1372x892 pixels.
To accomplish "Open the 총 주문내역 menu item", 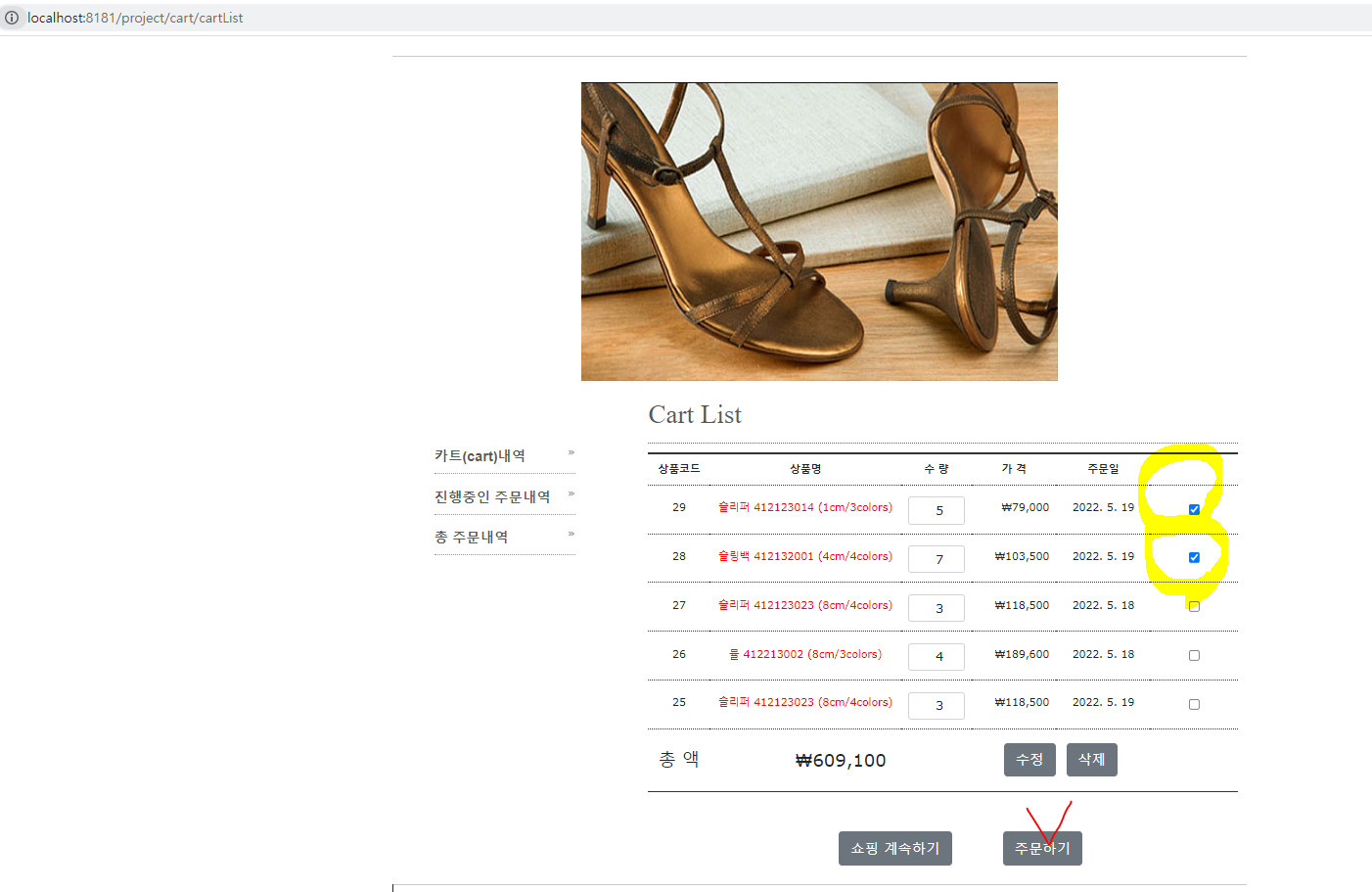I will pyautogui.click(x=471, y=537).
